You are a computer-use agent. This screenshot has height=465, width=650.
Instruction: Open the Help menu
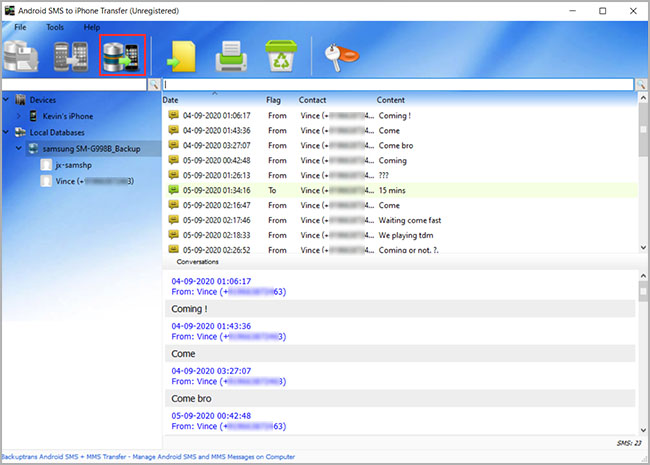(92, 27)
